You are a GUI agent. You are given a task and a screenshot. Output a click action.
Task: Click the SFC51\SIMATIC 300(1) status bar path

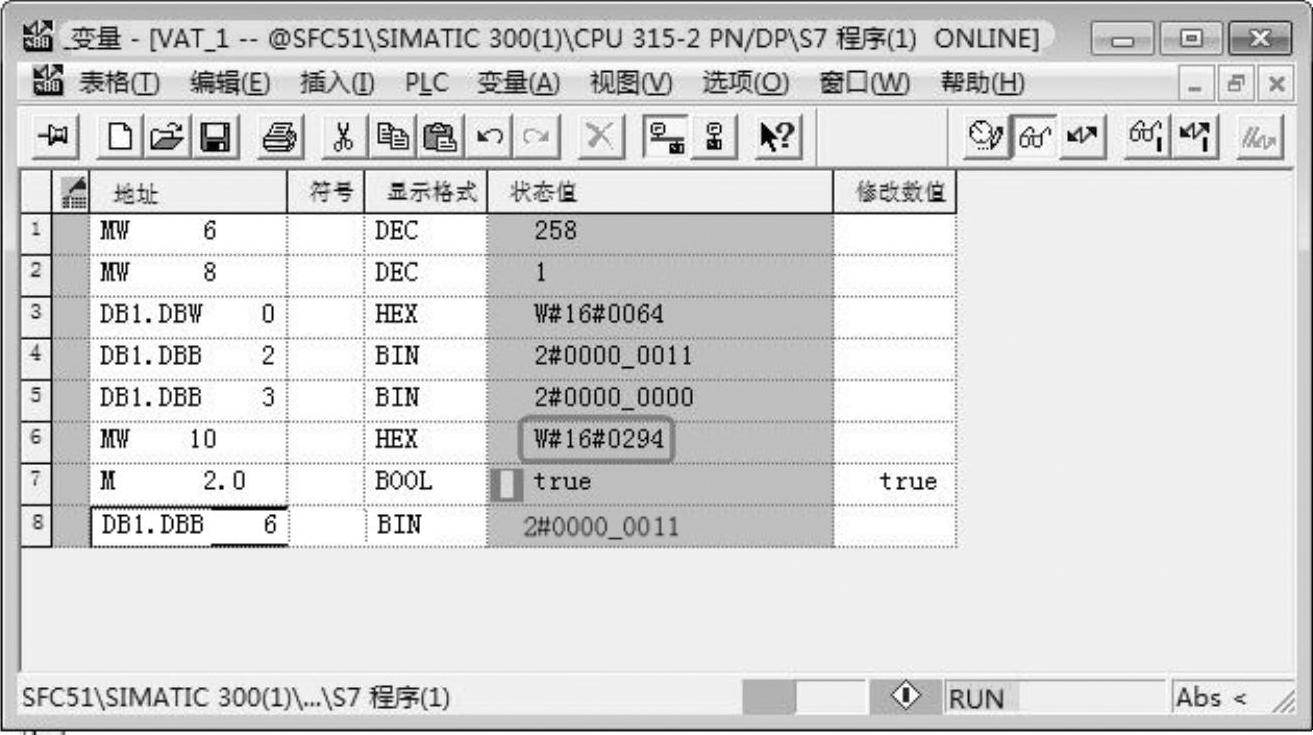[x=236, y=697]
